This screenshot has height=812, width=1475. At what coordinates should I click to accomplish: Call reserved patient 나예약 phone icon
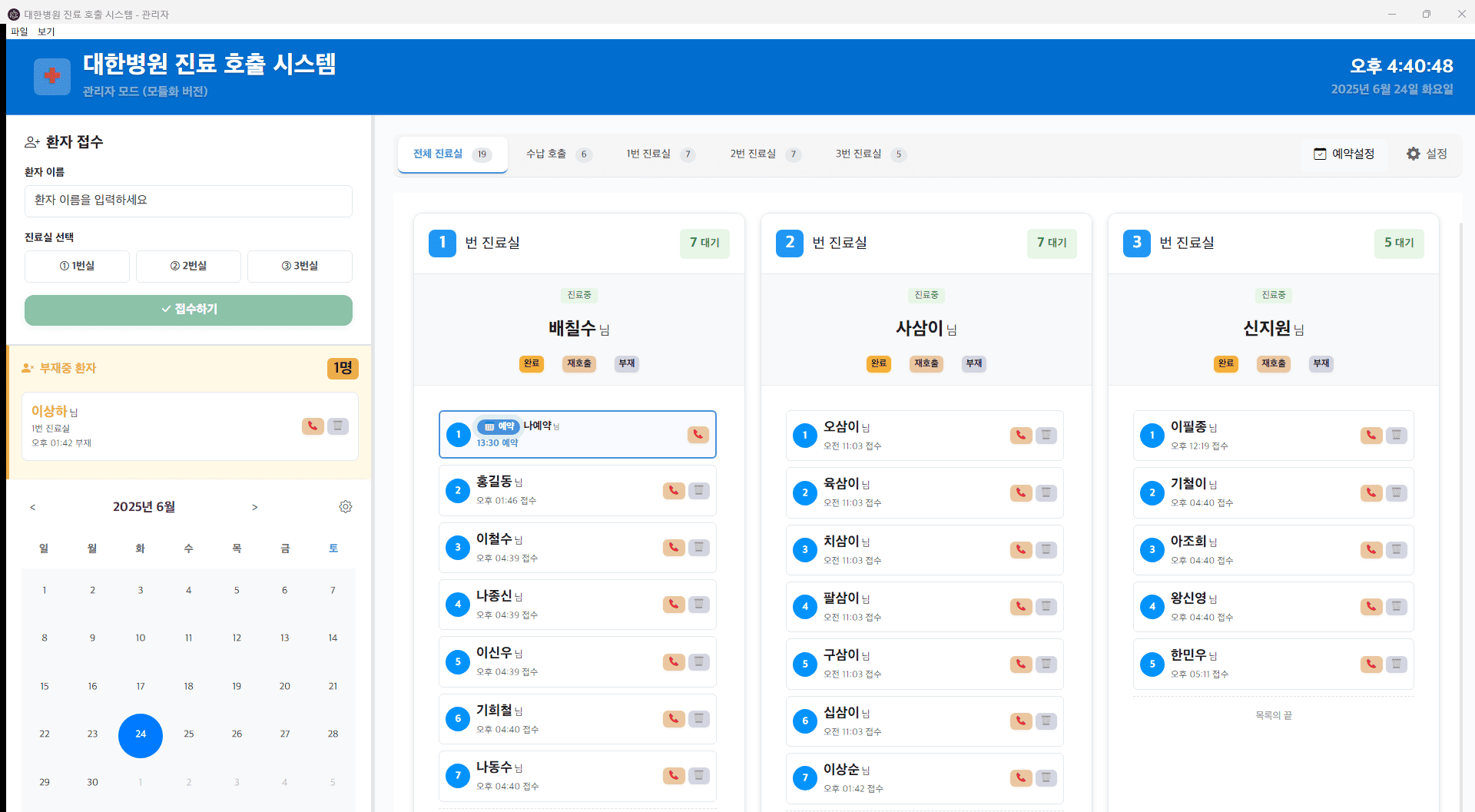(698, 435)
